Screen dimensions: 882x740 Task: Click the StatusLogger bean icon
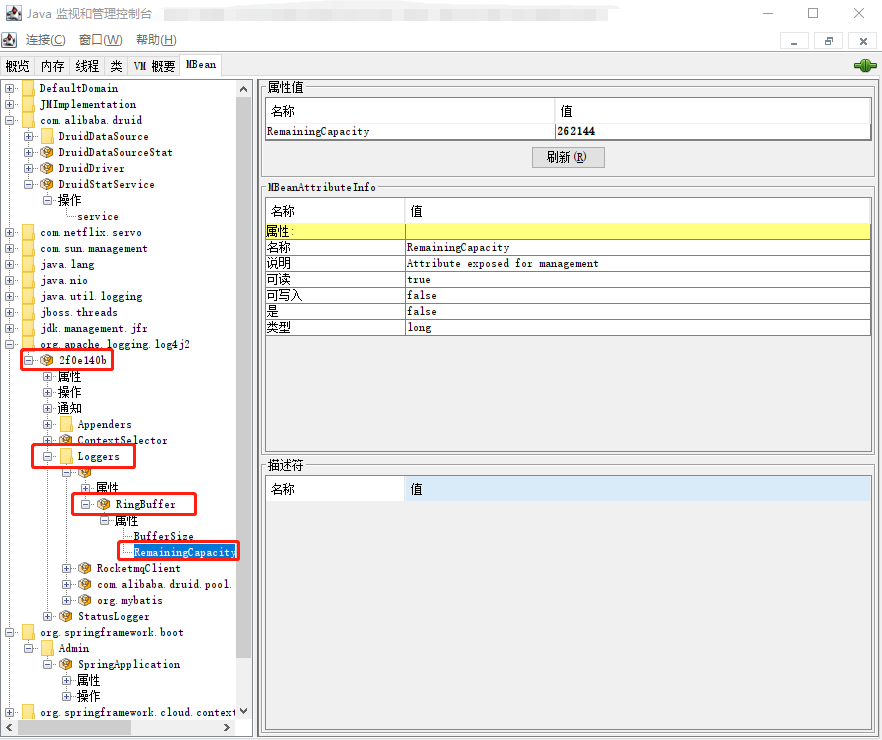click(x=66, y=616)
